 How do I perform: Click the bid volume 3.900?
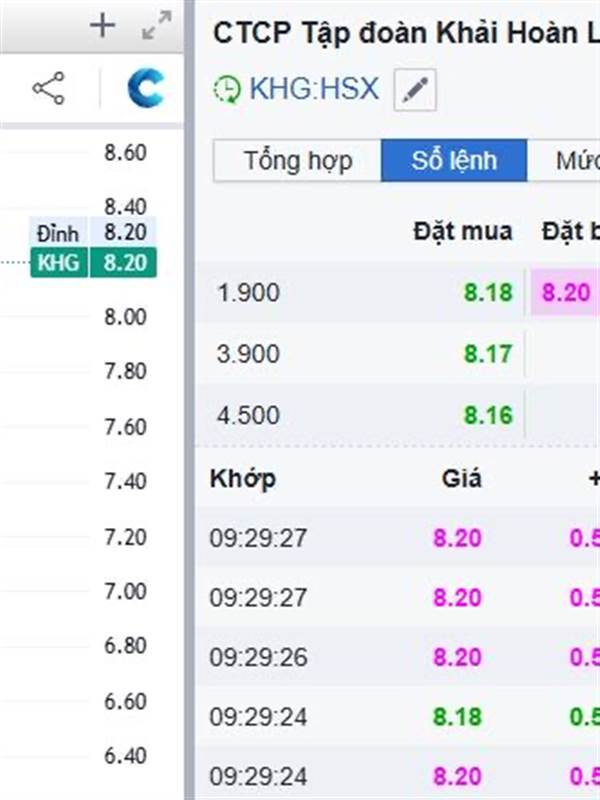pos(248,354)
